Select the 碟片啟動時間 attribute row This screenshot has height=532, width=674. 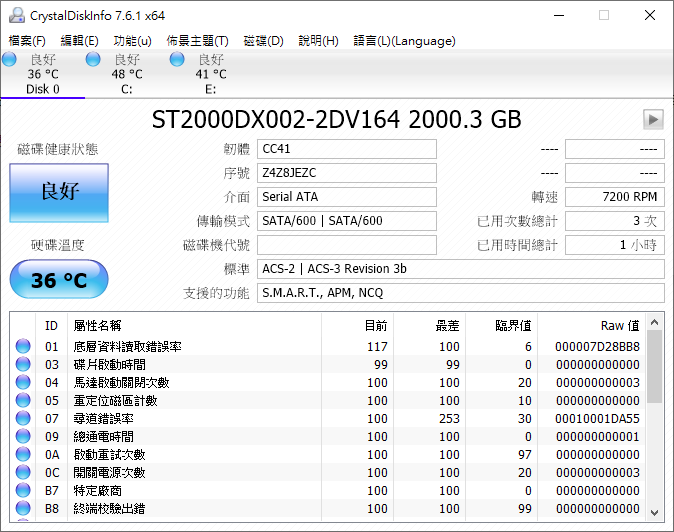tap(328, 364)
